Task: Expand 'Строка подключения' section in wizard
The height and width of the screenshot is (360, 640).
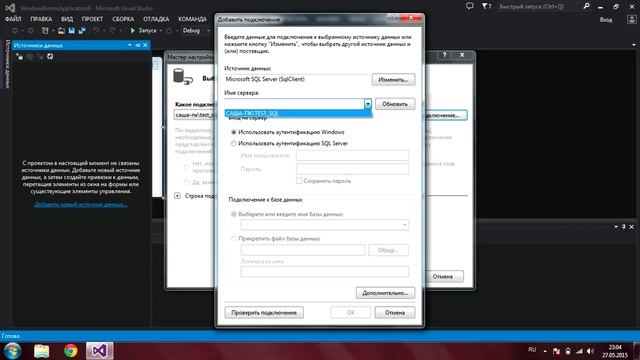Action: pos(178,196)
